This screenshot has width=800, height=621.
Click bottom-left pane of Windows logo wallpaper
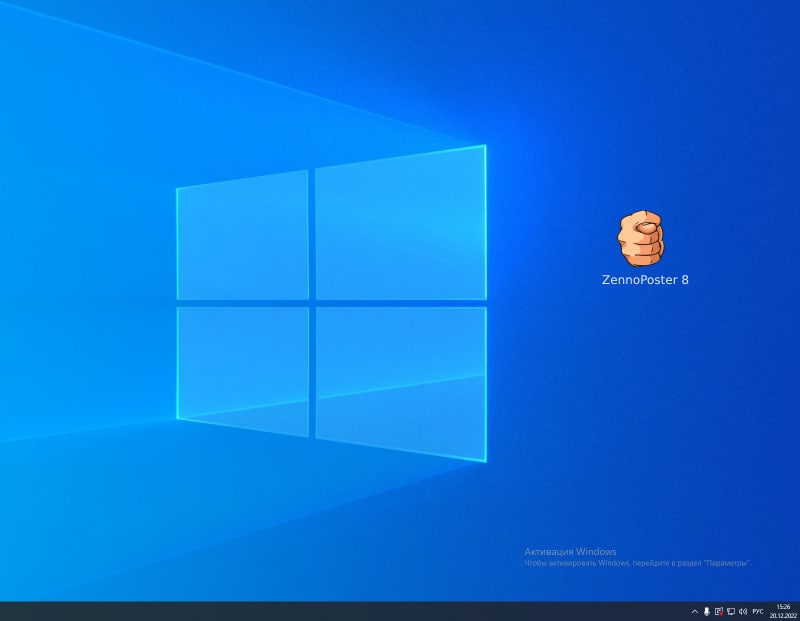243,368
